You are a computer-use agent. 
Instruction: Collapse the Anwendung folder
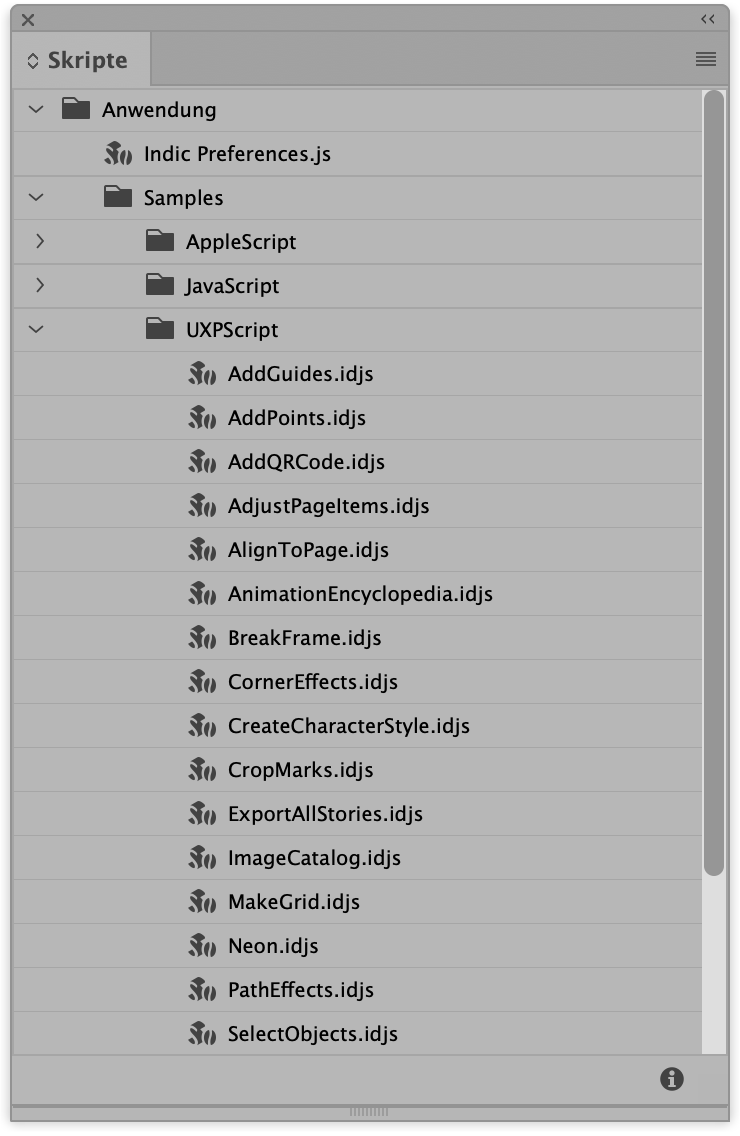(36, 110)
